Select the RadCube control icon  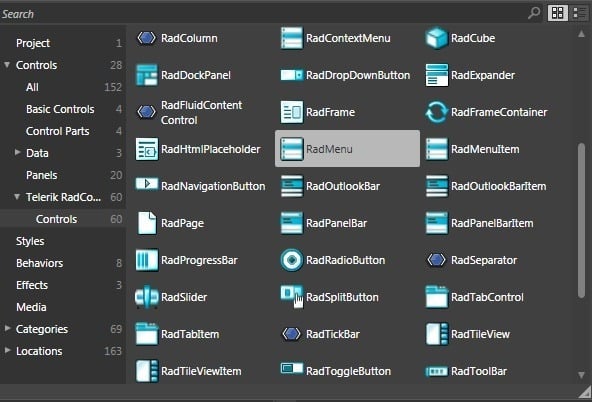pyautogui.click(x=436, y=38)
